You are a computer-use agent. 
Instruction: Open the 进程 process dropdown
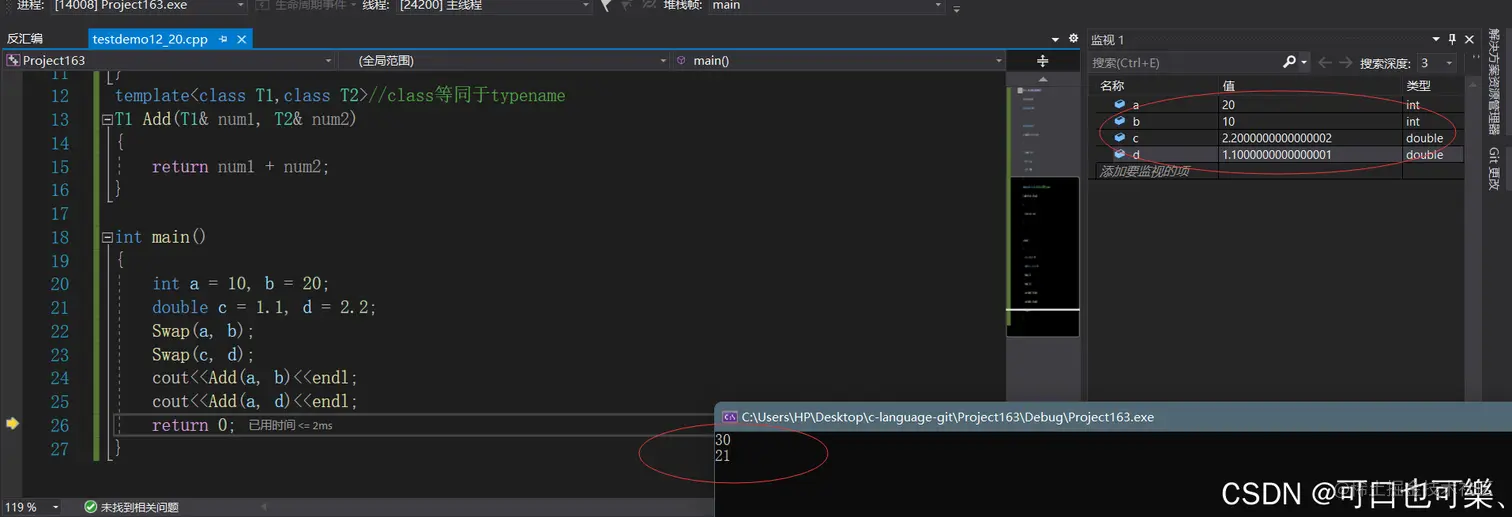pos(148,6)
